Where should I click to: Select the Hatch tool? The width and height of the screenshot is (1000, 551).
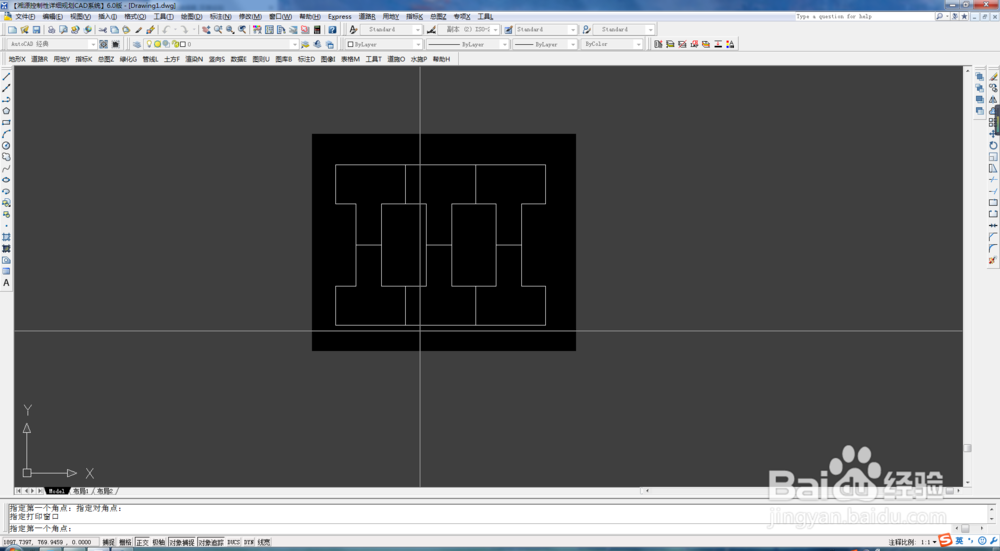coord(6,237)
